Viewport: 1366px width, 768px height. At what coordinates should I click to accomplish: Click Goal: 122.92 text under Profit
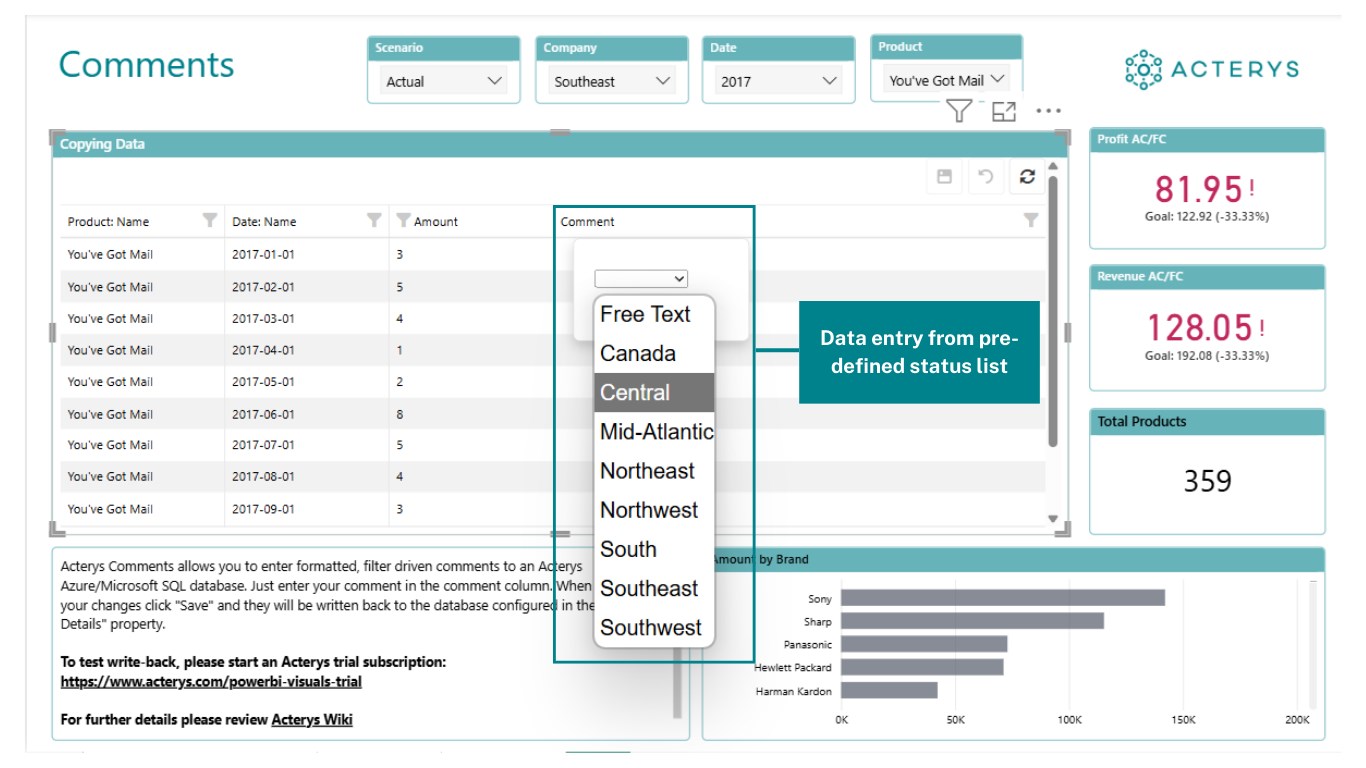point(1207,216)
